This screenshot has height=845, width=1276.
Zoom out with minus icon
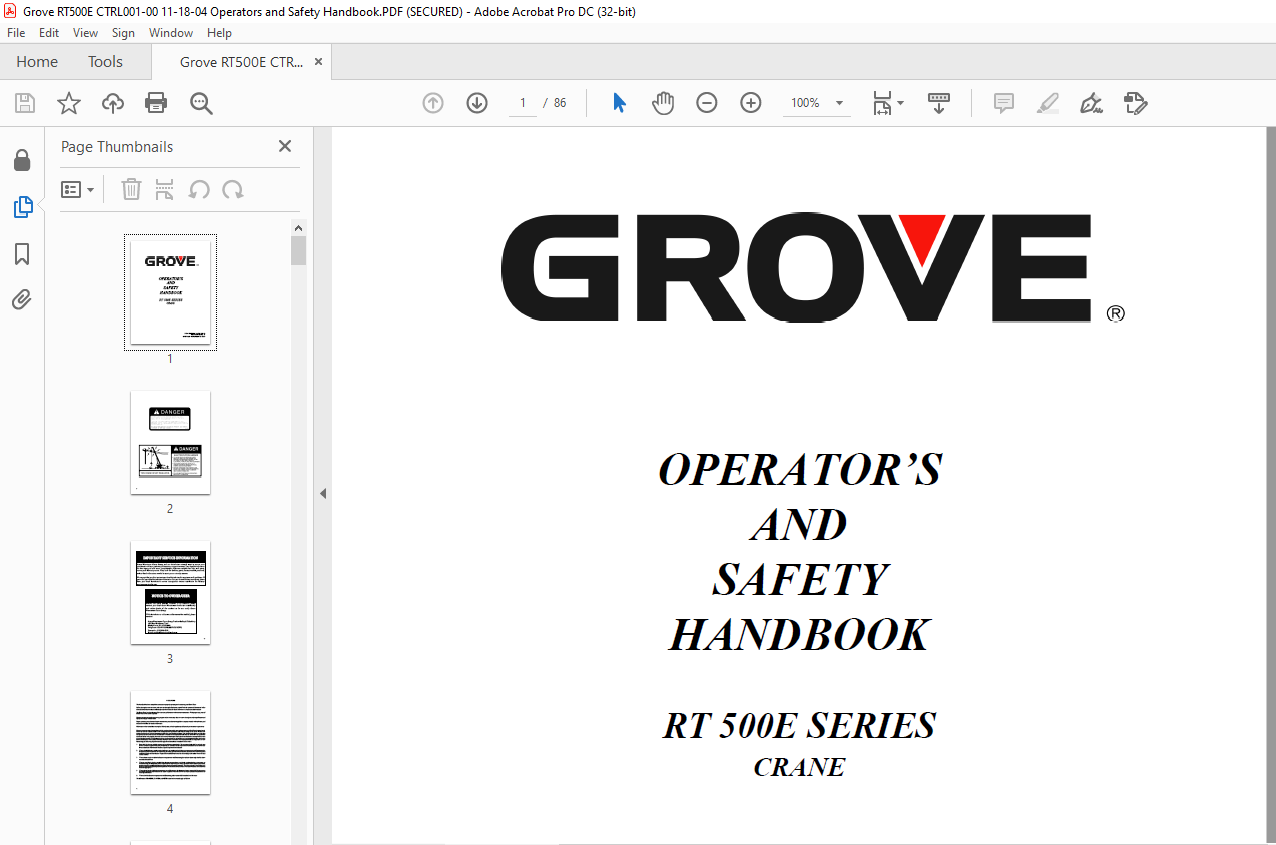tap(707, 103)
